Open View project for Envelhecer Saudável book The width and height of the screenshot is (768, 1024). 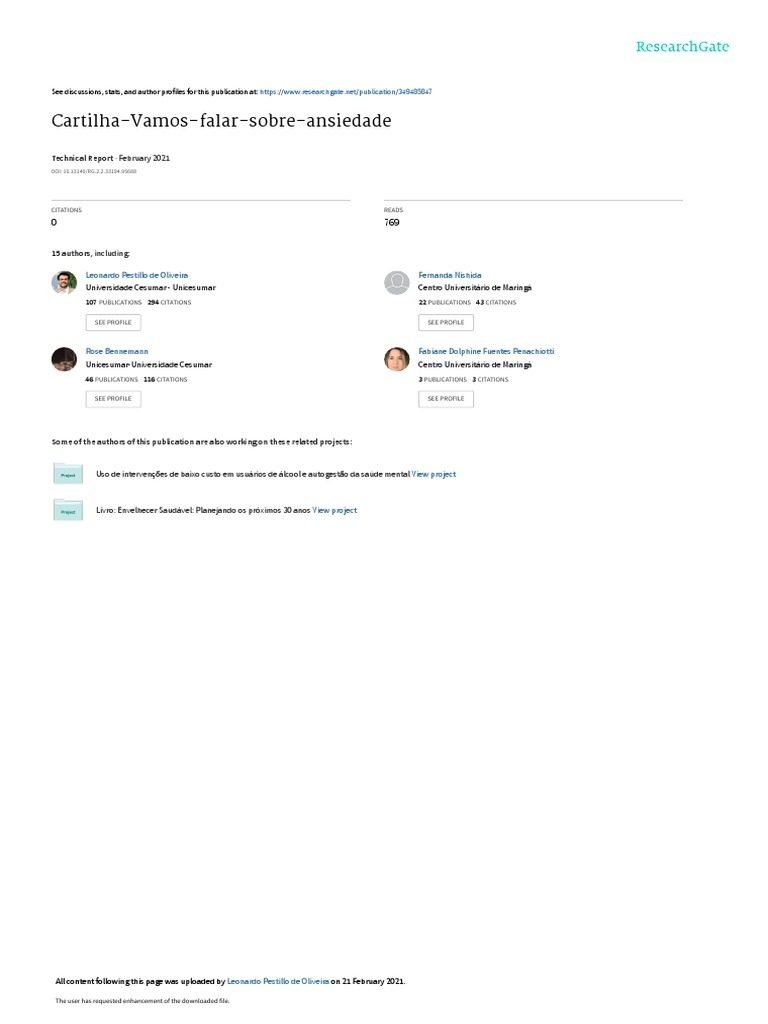tap(334, 510)
